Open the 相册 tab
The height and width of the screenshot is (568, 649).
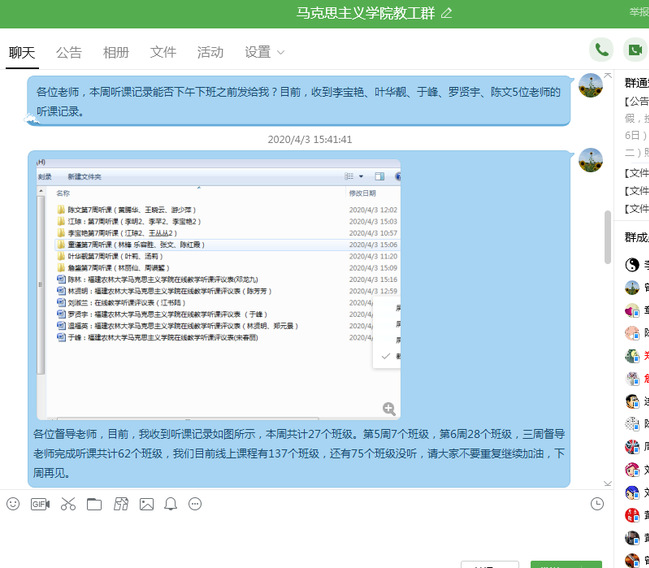(x=116, y=52)
